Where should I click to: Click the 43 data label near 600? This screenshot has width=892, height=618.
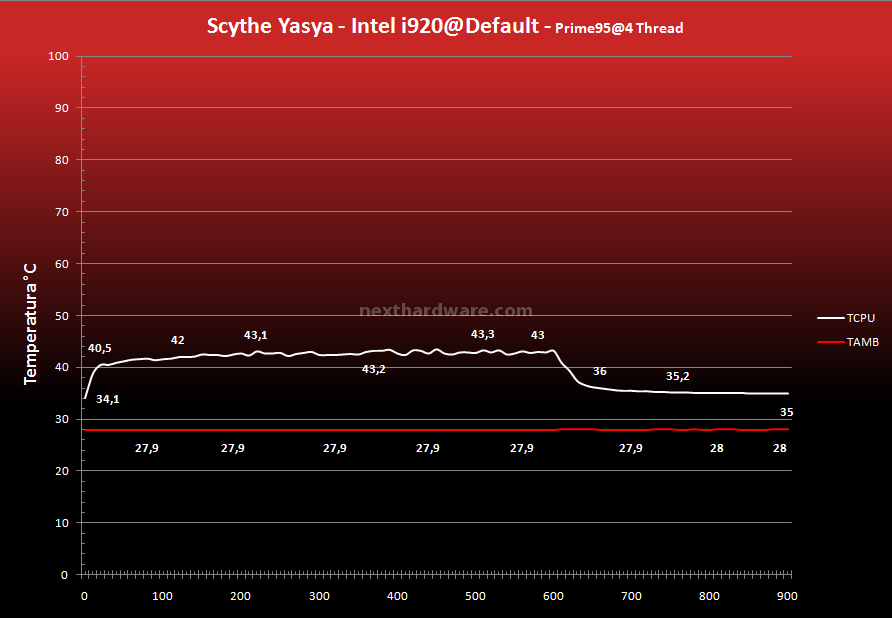[x=538, y=335]
